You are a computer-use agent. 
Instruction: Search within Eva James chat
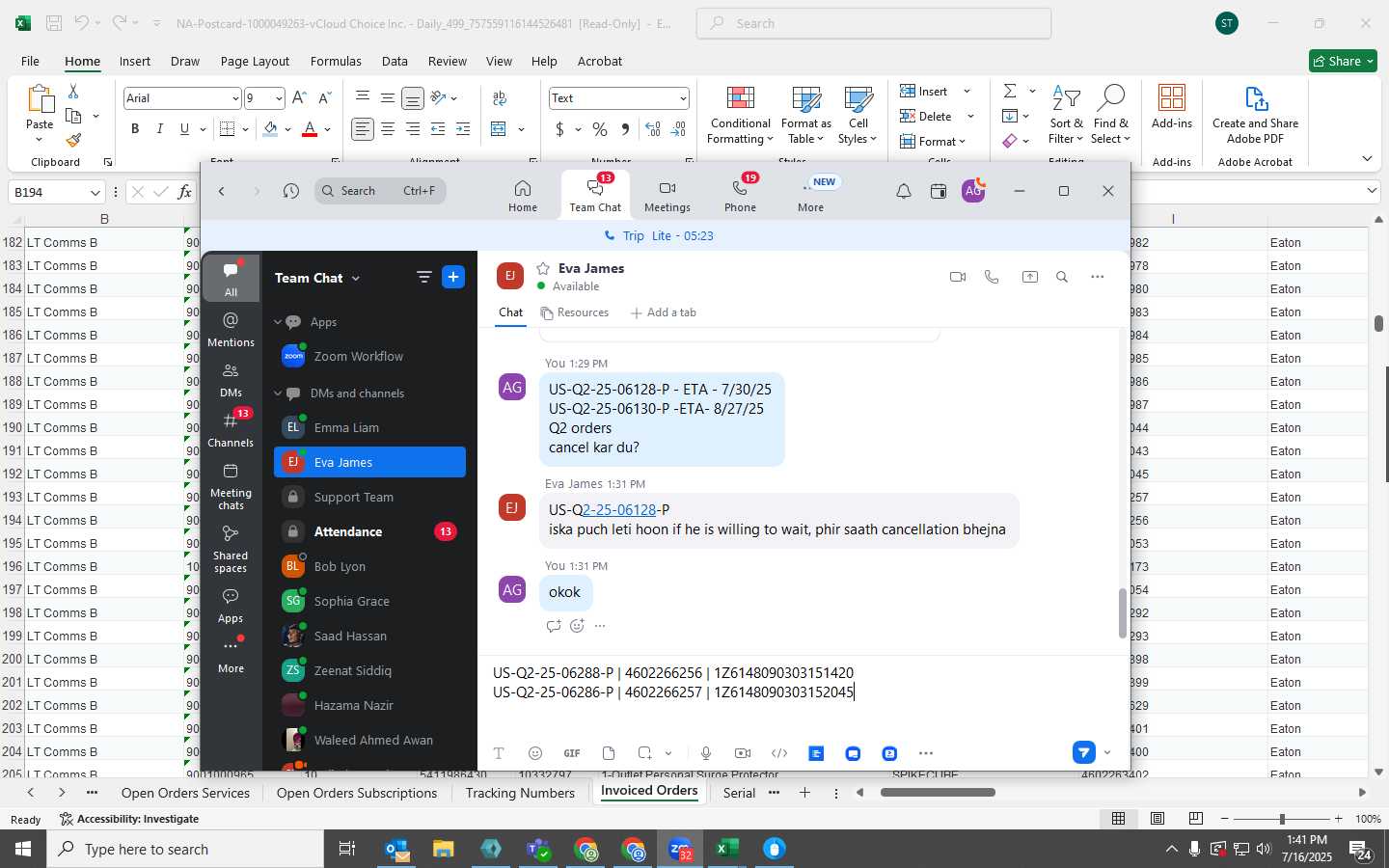[x=1062, y=277]
